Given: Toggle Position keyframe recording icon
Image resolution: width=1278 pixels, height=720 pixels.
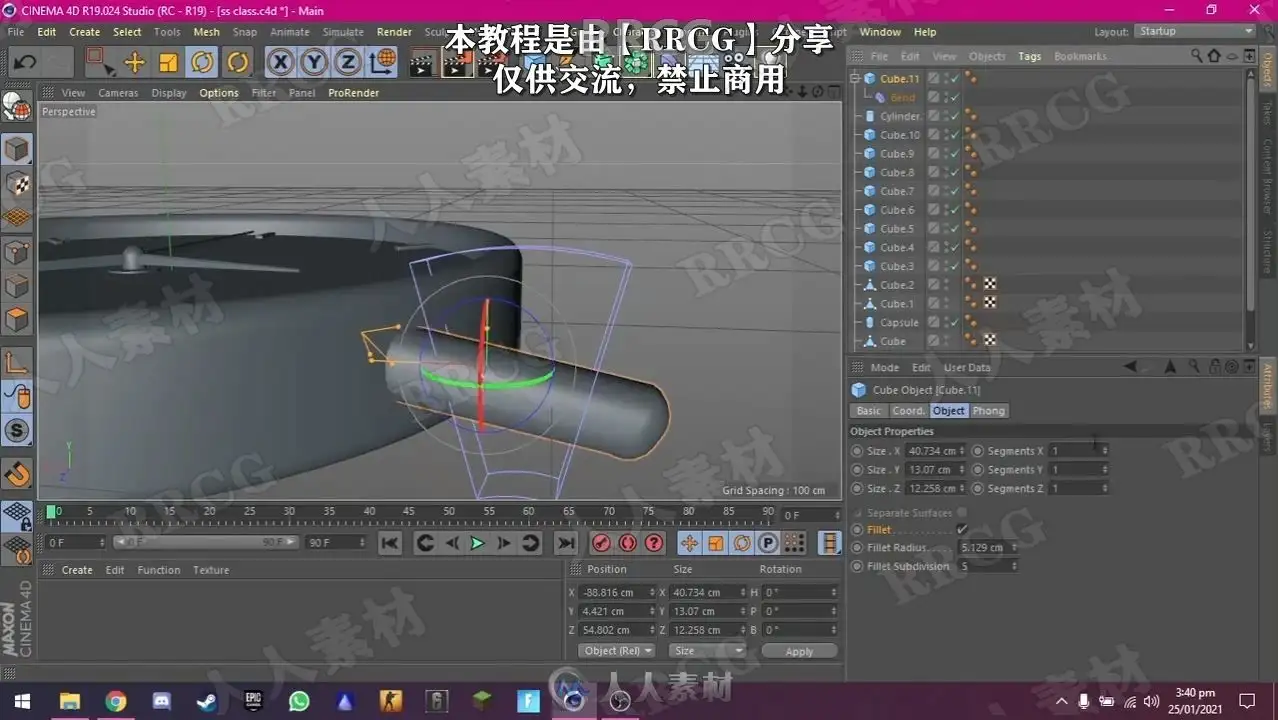Looking at the screenshot, I should point(689,543).
